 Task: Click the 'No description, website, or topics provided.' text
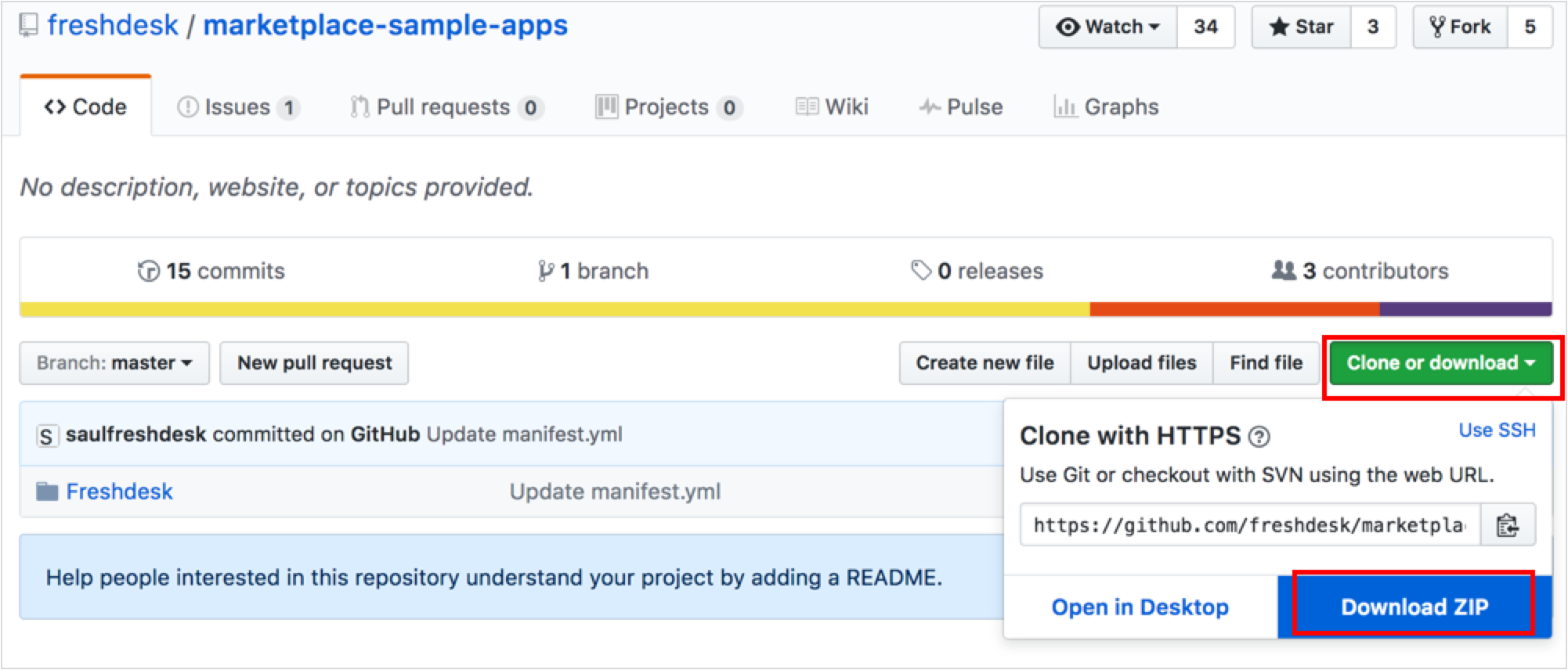point(276,187)
